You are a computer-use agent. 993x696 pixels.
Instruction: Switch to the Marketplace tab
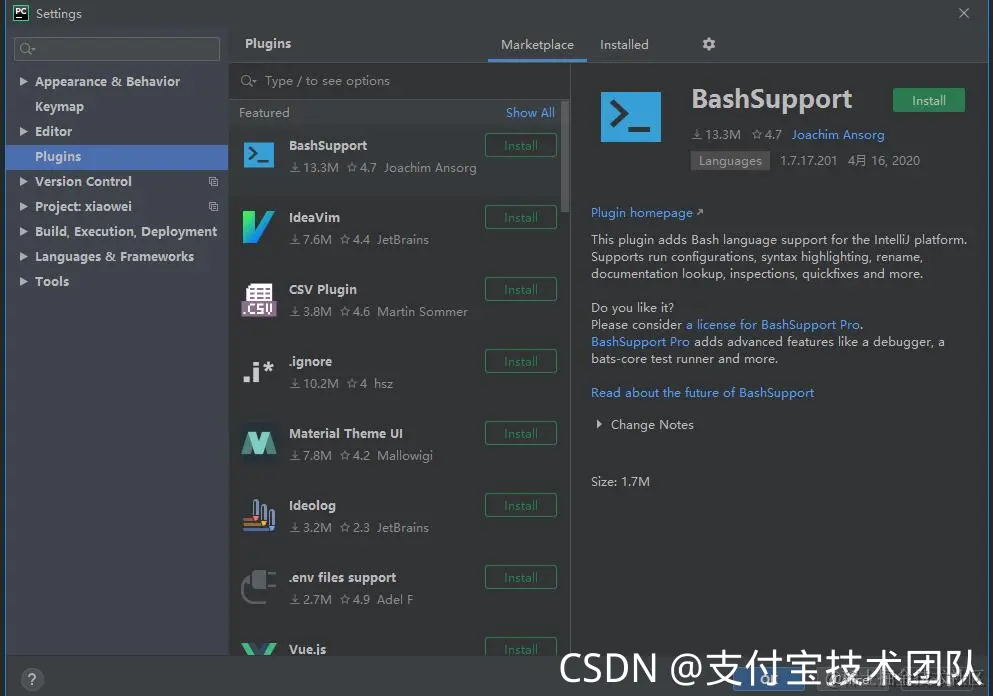point(537,45)
